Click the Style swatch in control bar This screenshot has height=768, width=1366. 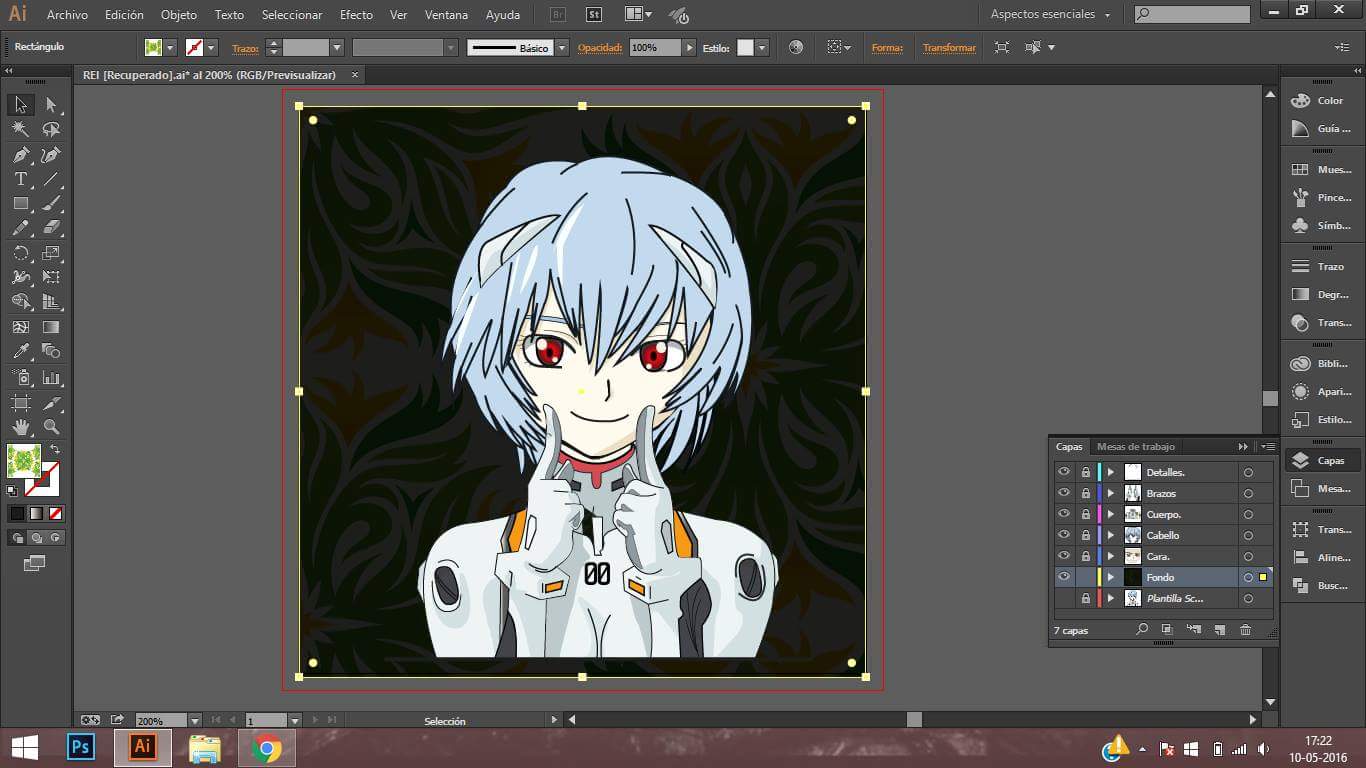(745, 47)
